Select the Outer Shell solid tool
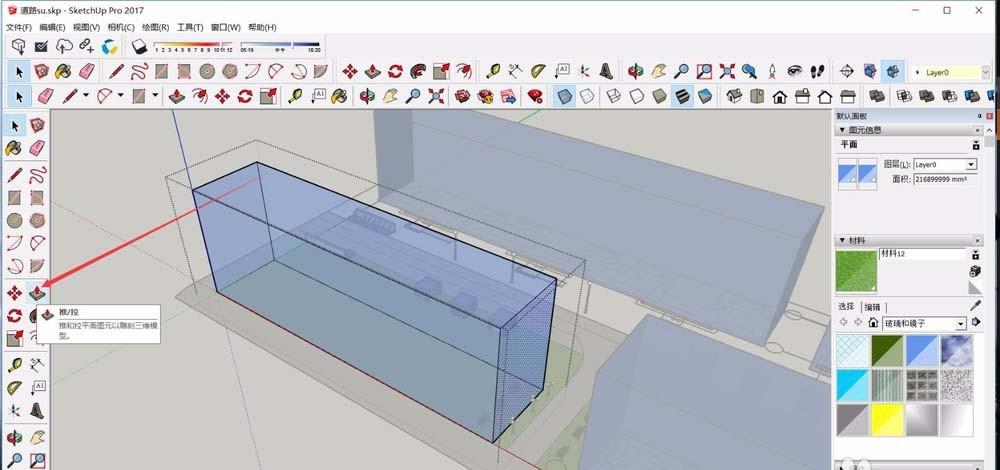This screenshot has height=470, width=1000. tap(877, 96)
